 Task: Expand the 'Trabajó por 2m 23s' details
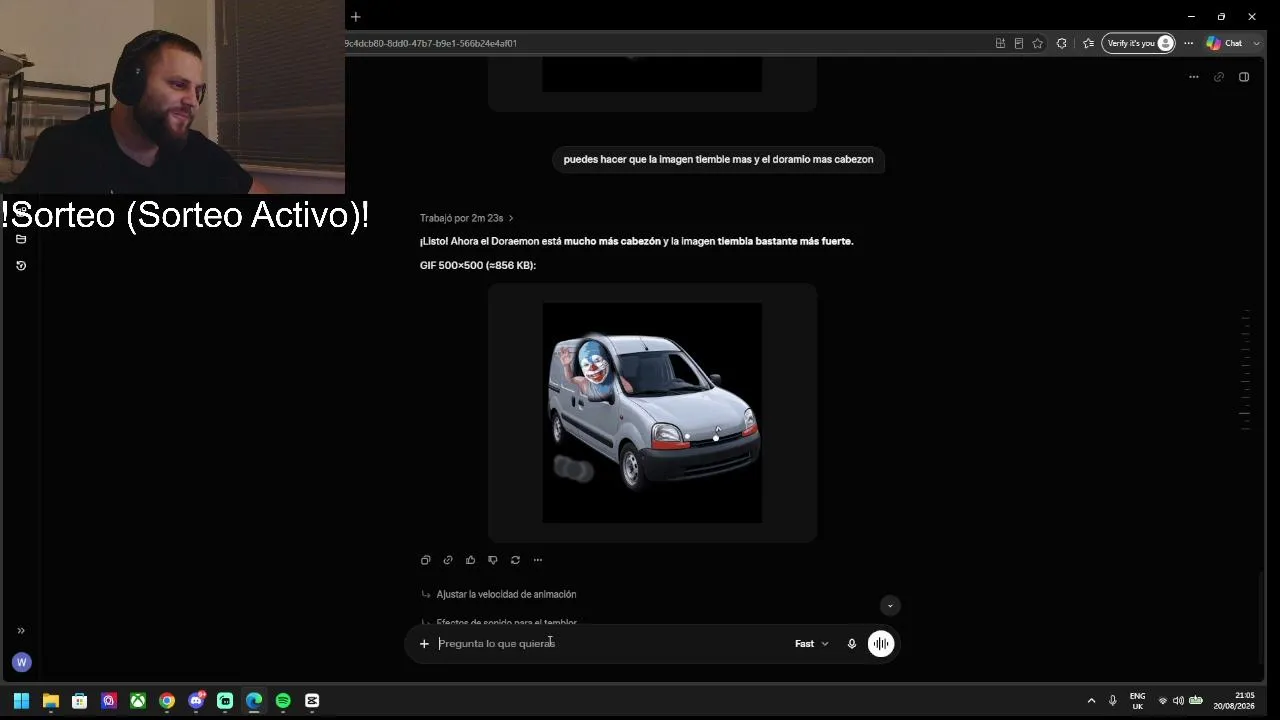click(467, 218)
